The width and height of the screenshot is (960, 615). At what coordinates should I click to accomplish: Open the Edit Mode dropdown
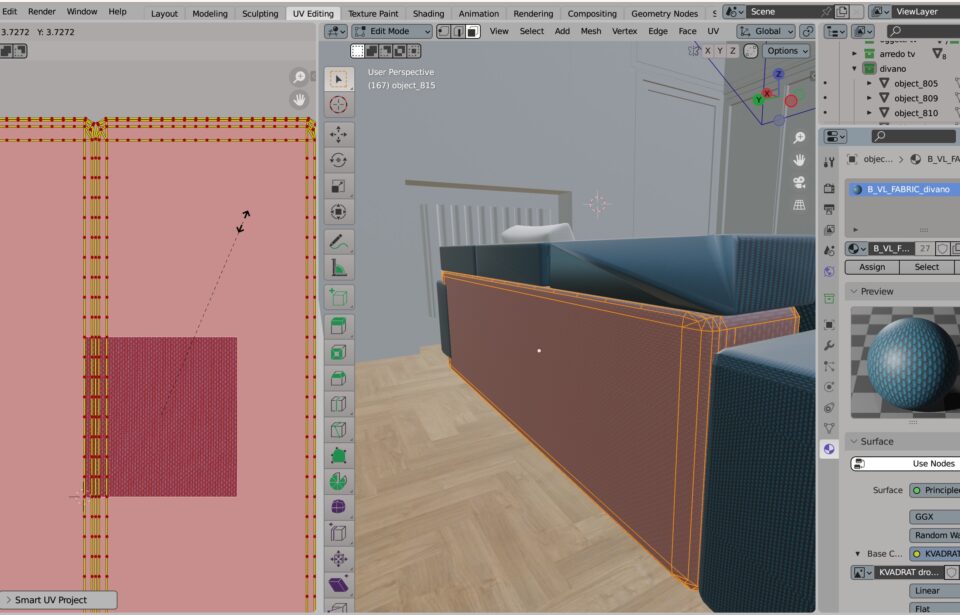click(392, 31)
